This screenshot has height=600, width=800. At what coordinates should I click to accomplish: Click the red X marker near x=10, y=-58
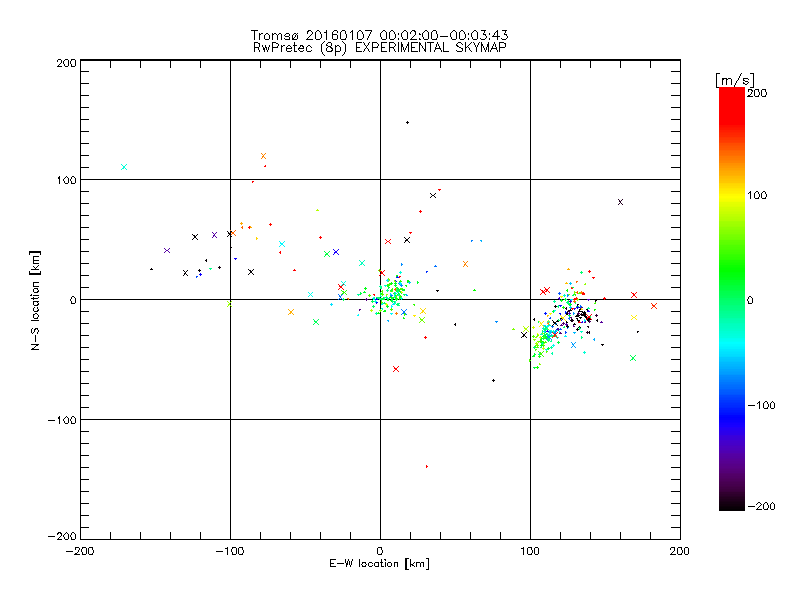396,369
